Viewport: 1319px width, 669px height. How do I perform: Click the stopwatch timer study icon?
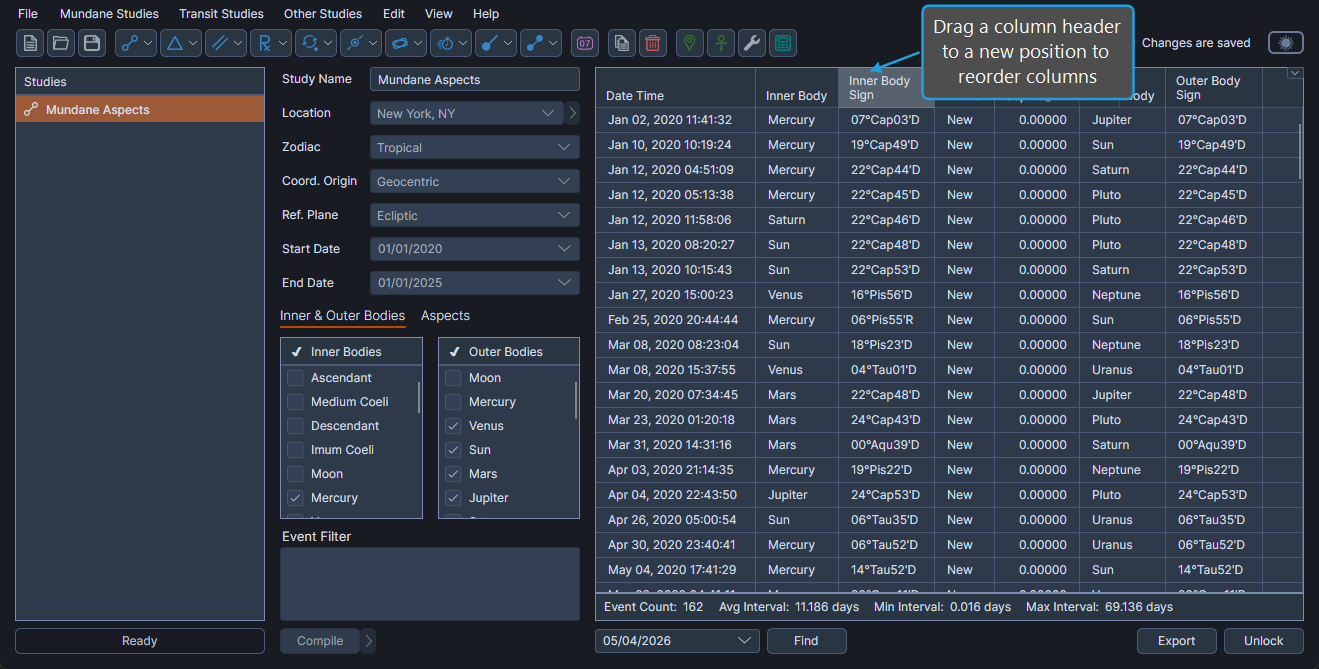[444, 43]
